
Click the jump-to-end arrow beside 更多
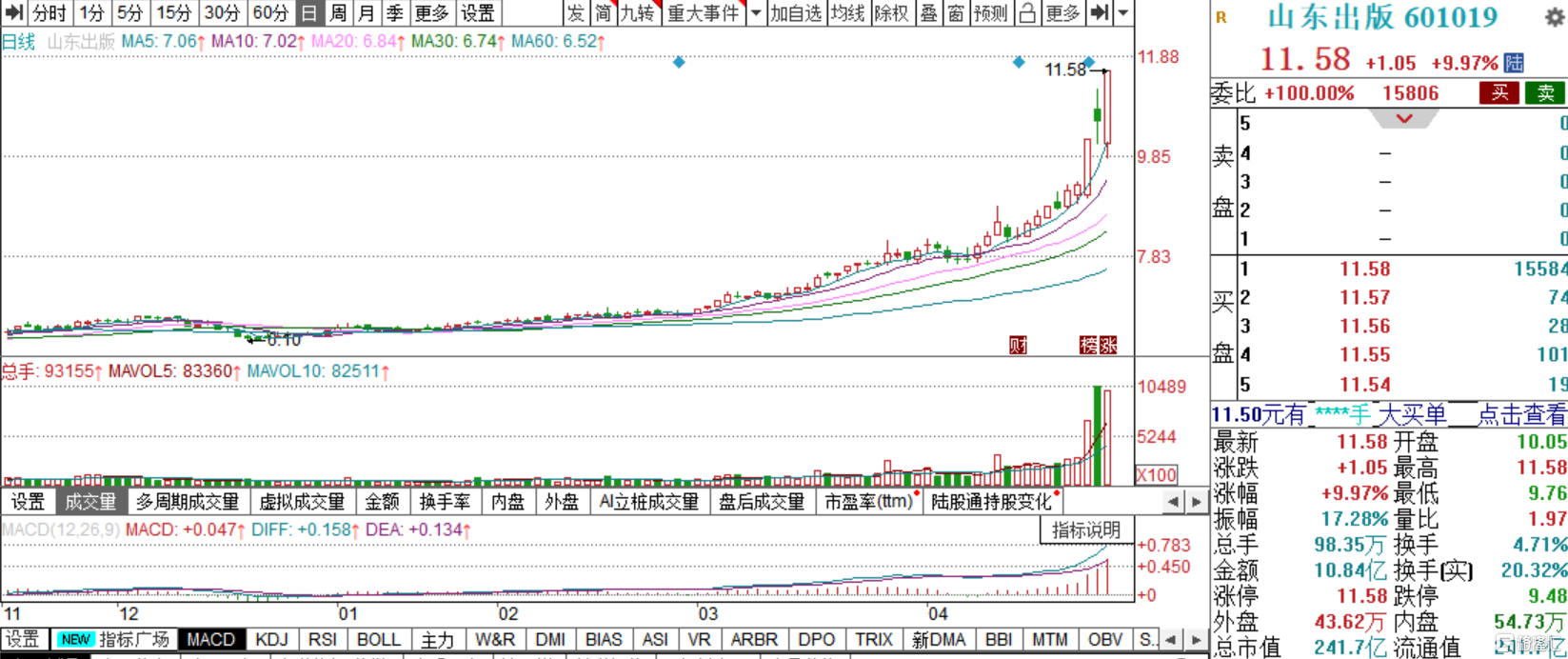coord(1100,13)
